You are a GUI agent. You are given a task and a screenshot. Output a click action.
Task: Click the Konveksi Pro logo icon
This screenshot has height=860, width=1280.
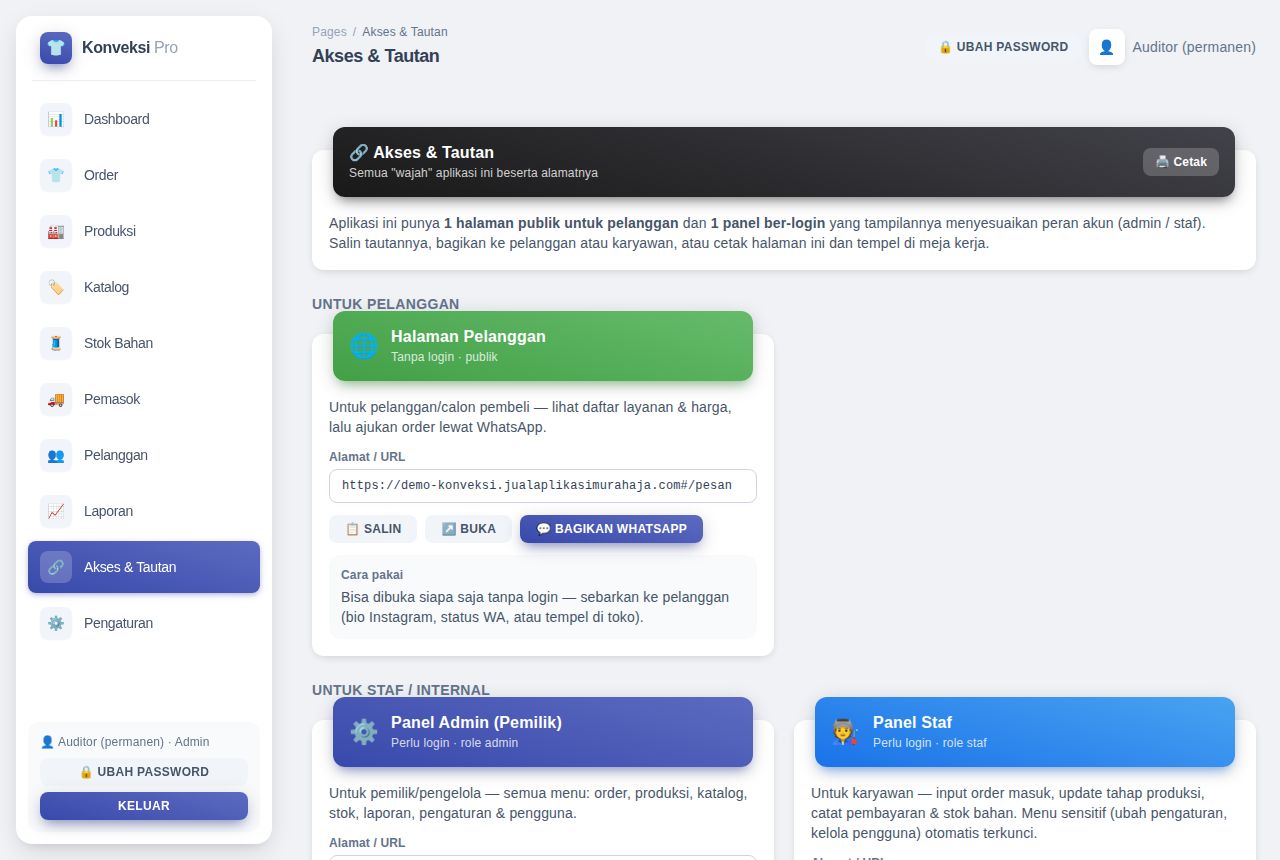pyautogui.click(x=56, y=48)
